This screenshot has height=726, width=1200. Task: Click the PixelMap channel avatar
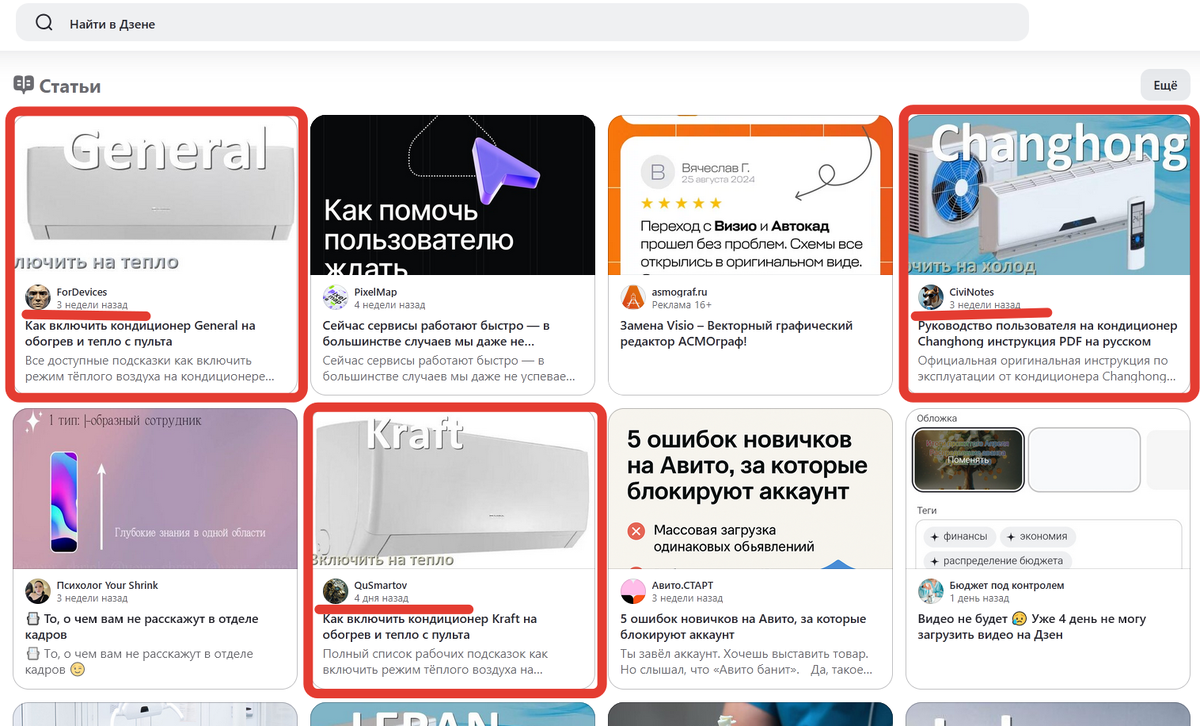click(333, 297)
